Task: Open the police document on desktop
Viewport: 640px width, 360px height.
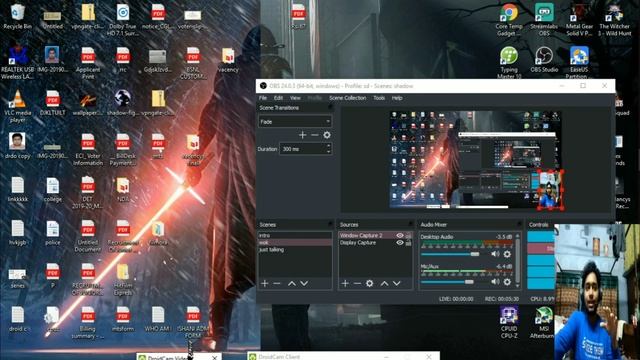Action: click(53, 233)
